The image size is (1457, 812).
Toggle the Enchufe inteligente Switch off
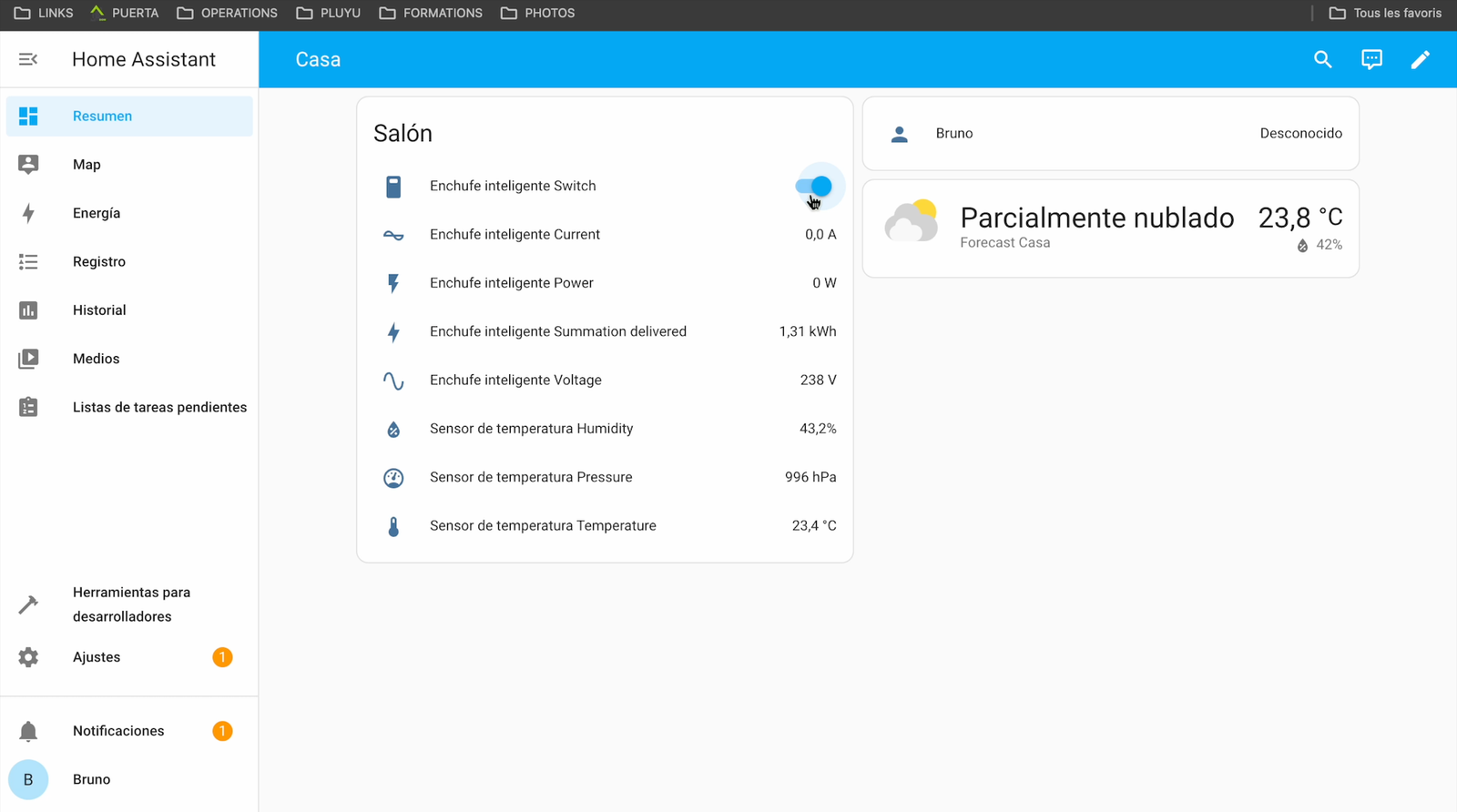(x=814, y=186)
